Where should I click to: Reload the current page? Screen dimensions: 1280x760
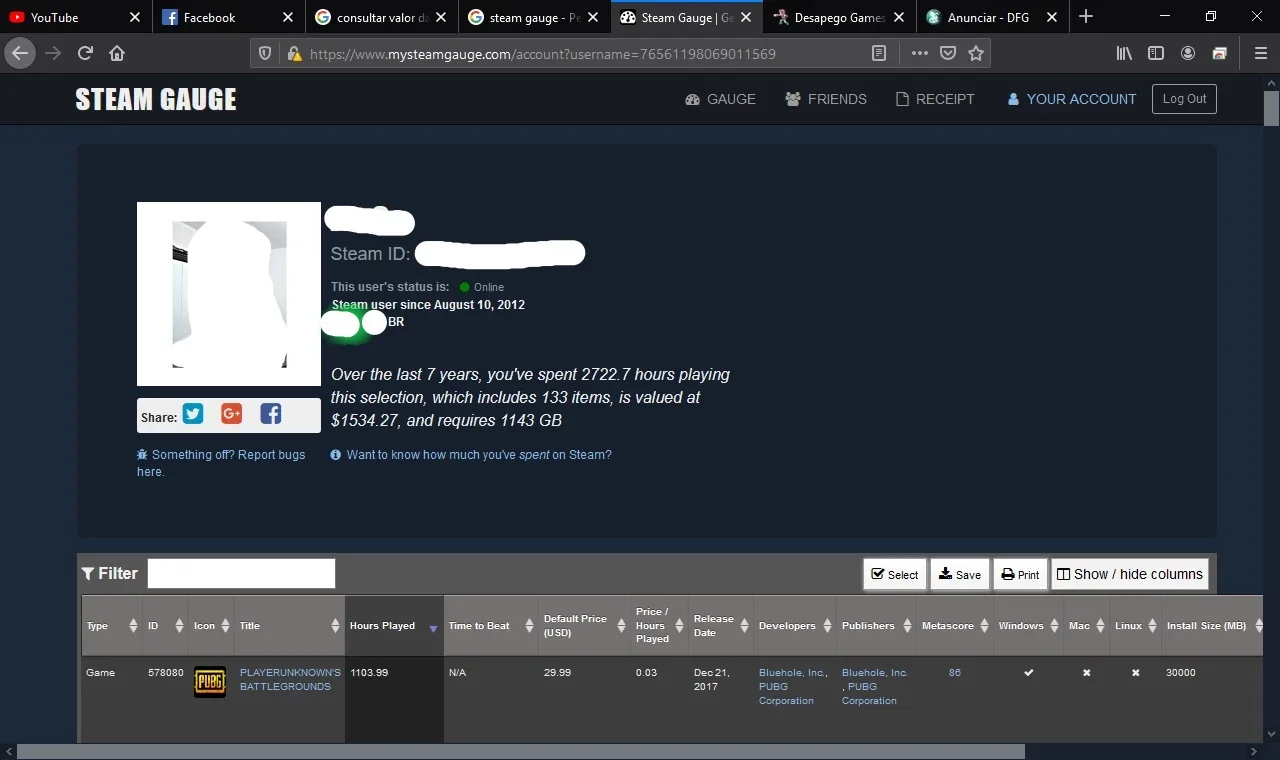[85, 53]
